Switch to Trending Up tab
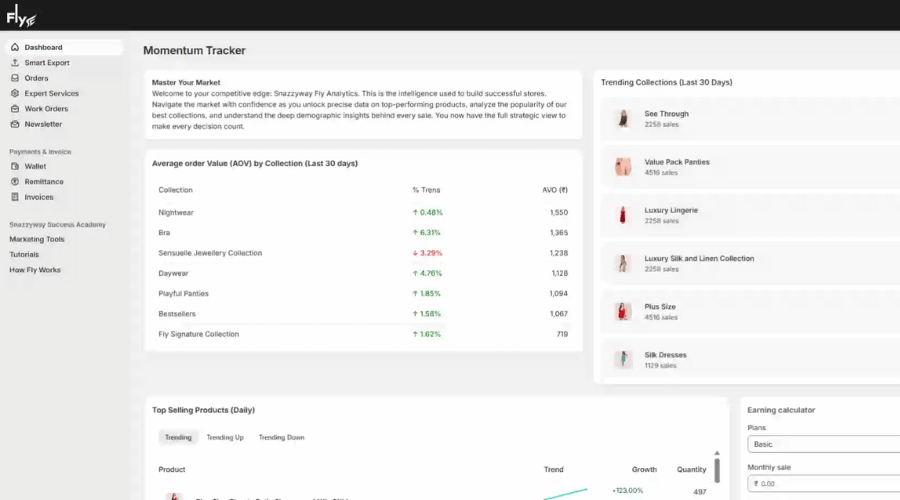 pos(225,437)
